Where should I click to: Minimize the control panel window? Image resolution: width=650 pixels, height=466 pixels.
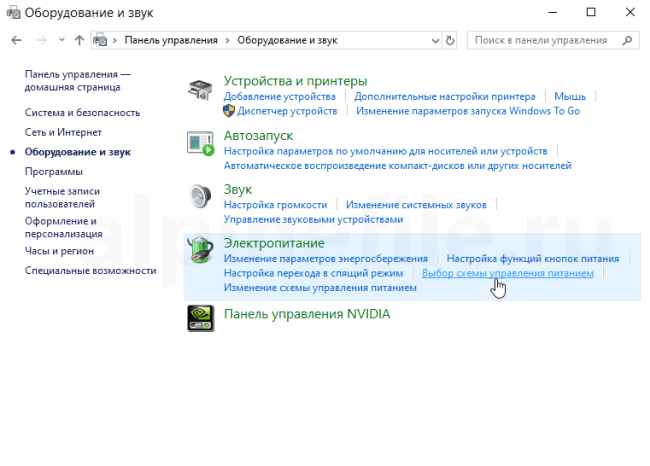552,12
